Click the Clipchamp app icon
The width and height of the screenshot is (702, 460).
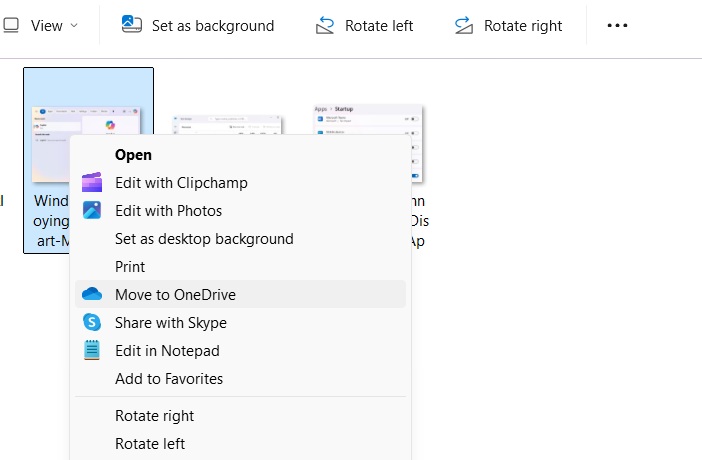[92, 182]
